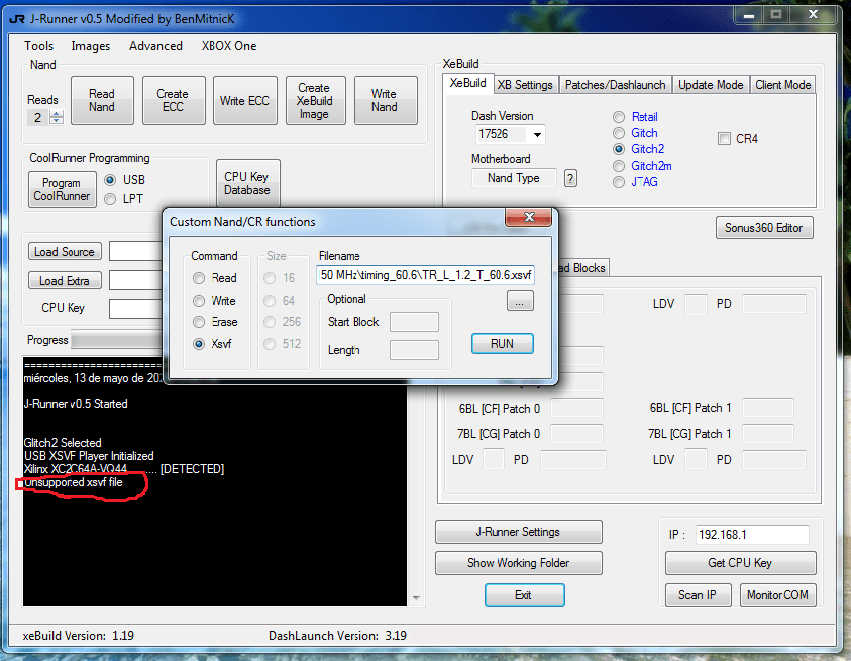The width and height of the screenshot is (851, 661).
Task: Click the Read Nand button
Action: point(102,100)
